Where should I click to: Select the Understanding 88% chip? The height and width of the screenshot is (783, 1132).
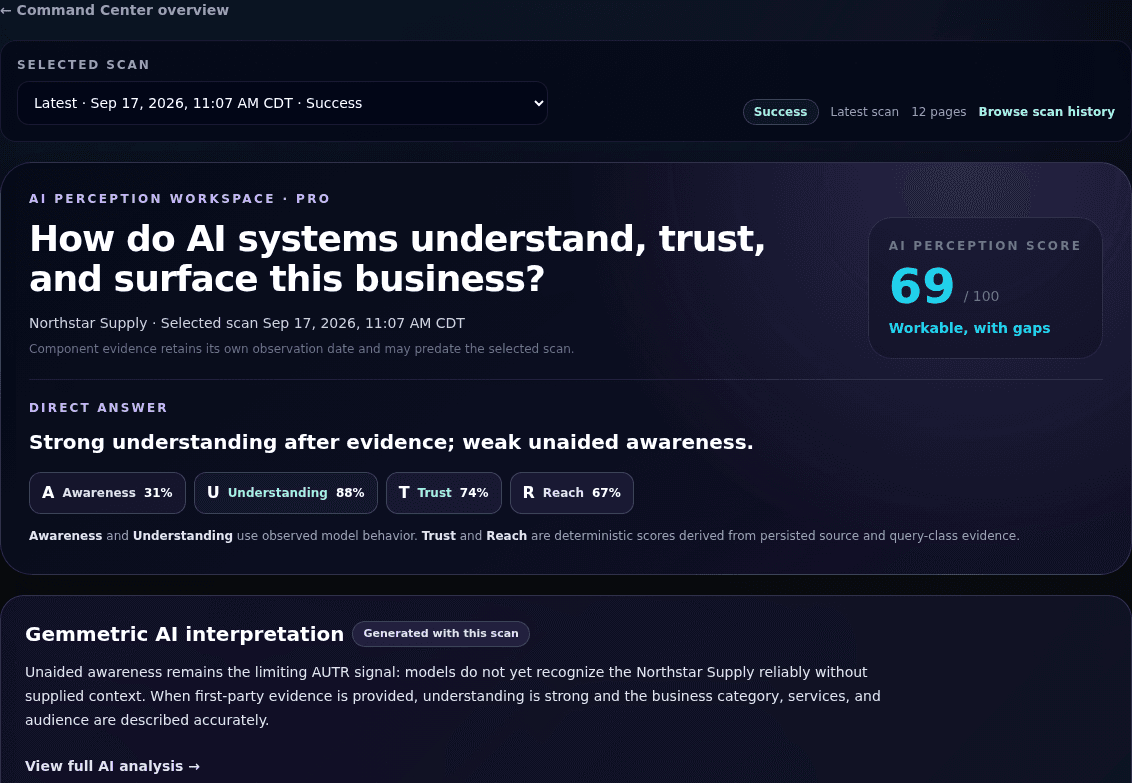coord(286,493)
